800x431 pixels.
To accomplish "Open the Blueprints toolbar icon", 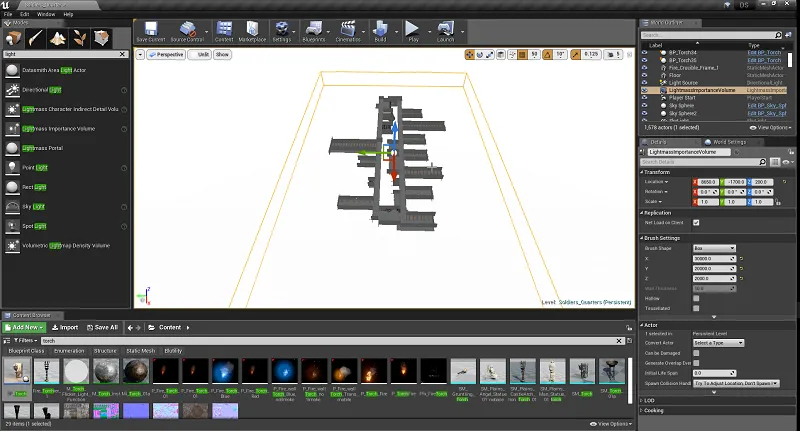I will [x=313, y=32].
